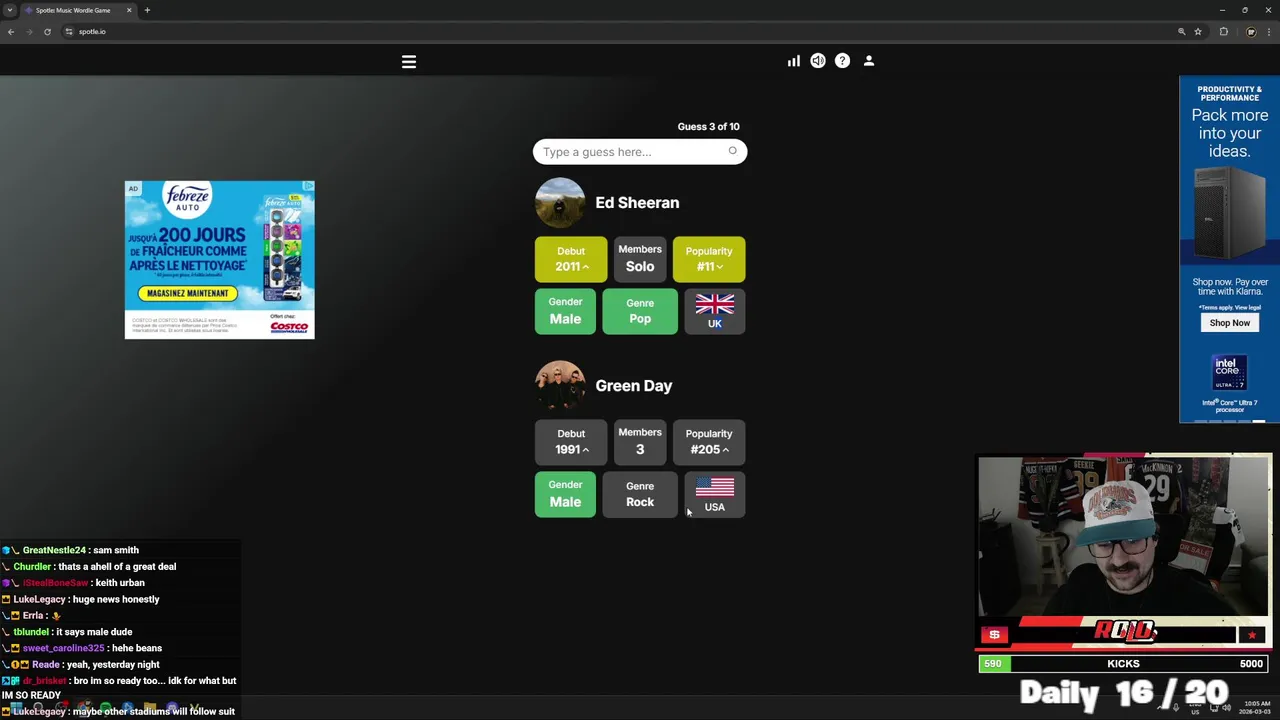This screenshot has width=1280, height=720.
Task: Click the GreatNestle24 sam smith message
Action: [x=72, y=550]
